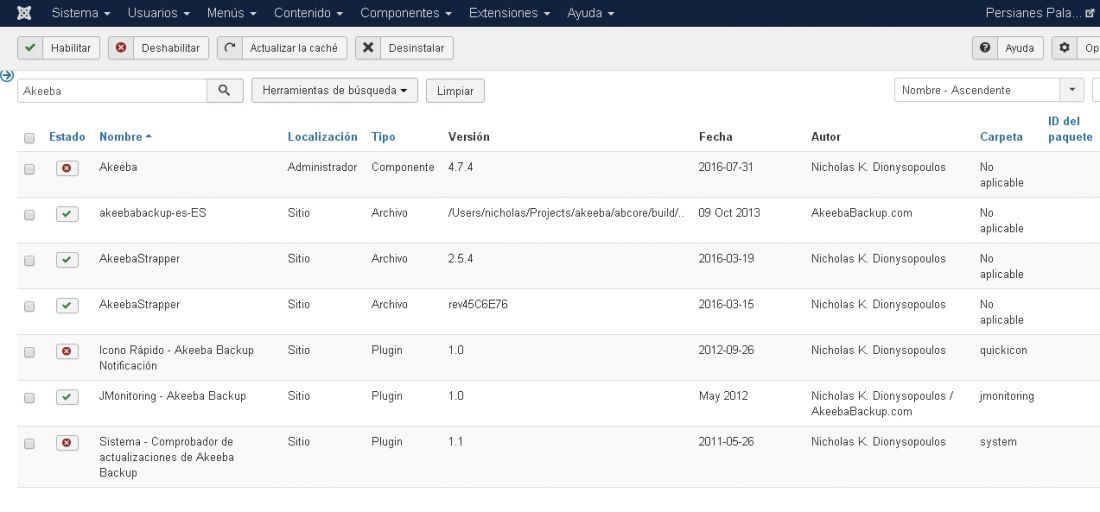Sort by Tipo column header

[383, 137]
